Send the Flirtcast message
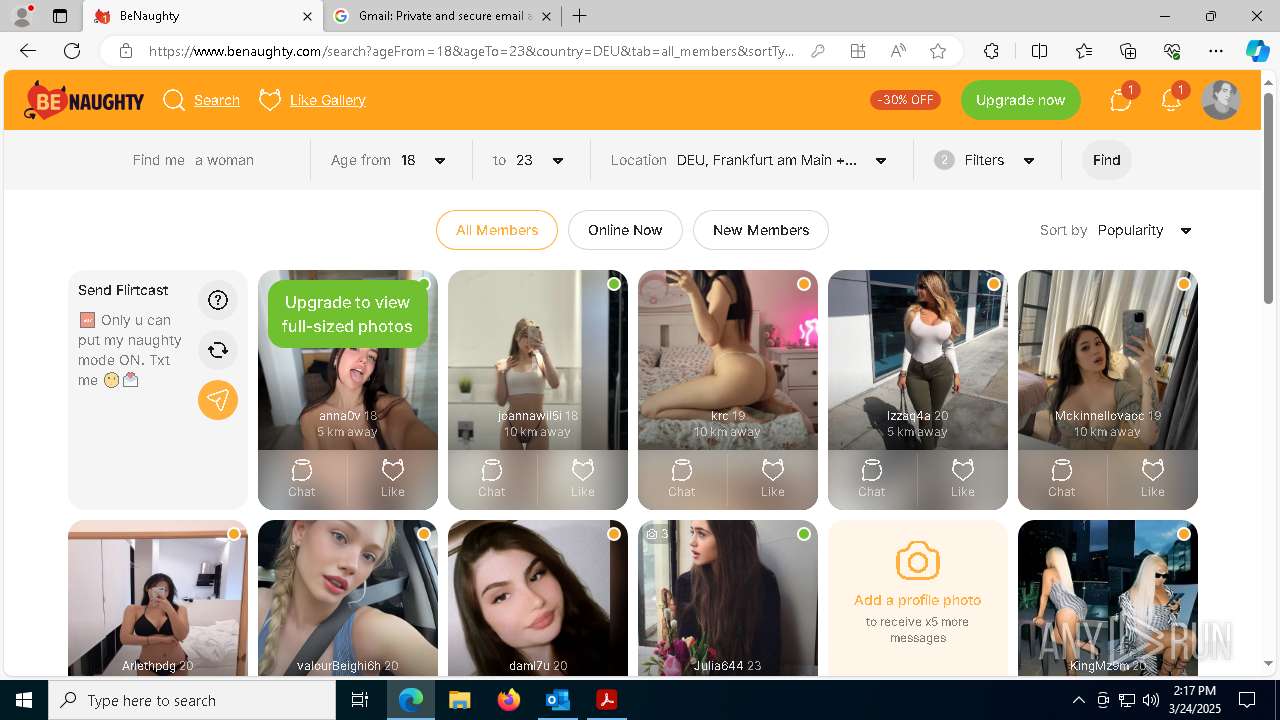The width and height of the screenshot is (1280, 720). pyautogui.click(x=218, y=400)
